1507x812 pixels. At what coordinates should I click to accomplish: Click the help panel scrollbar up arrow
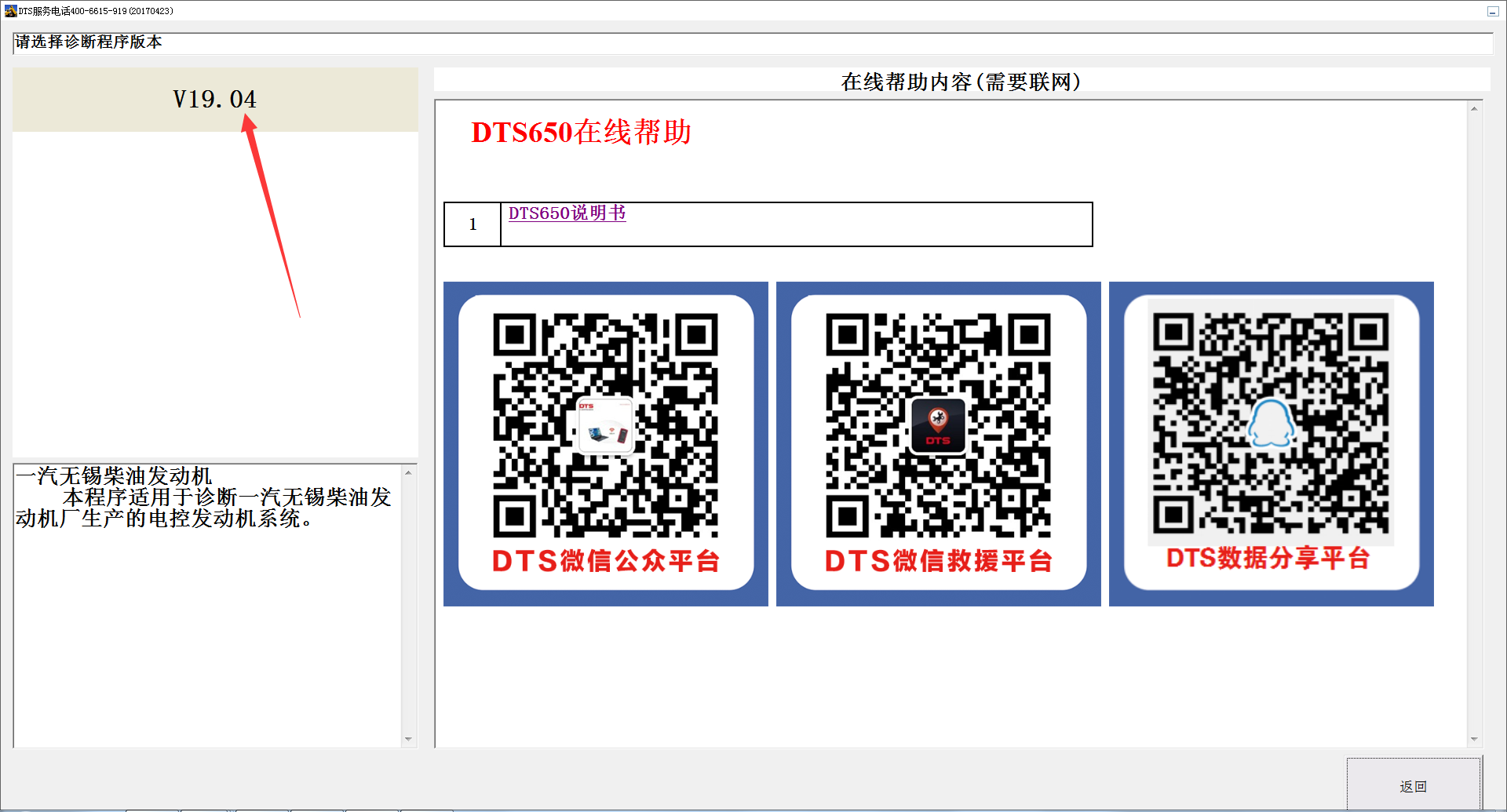tap(1474, 109)
